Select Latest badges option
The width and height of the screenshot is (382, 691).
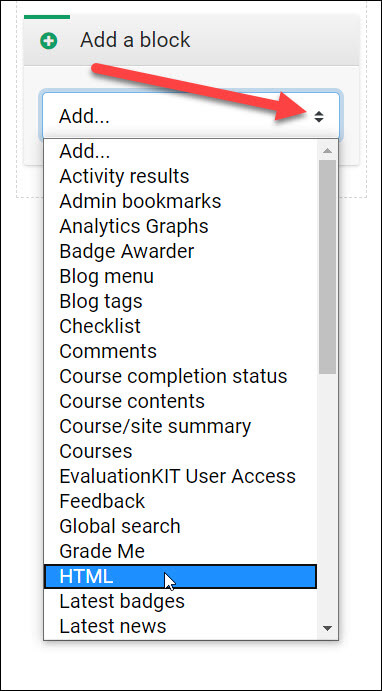pos(122,601)
